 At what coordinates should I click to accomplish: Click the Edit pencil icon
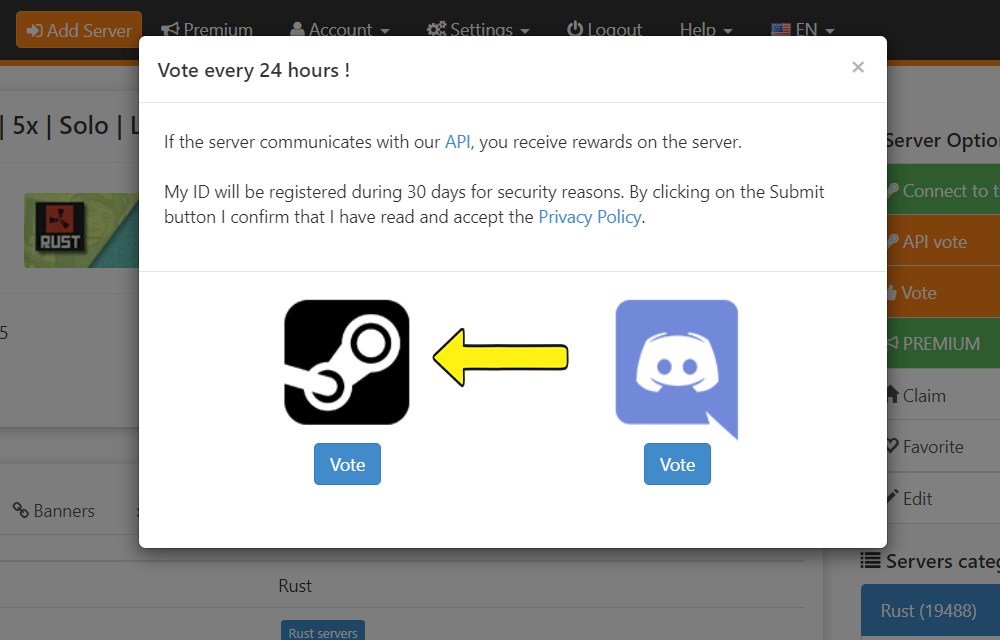(x=892, y=497)
